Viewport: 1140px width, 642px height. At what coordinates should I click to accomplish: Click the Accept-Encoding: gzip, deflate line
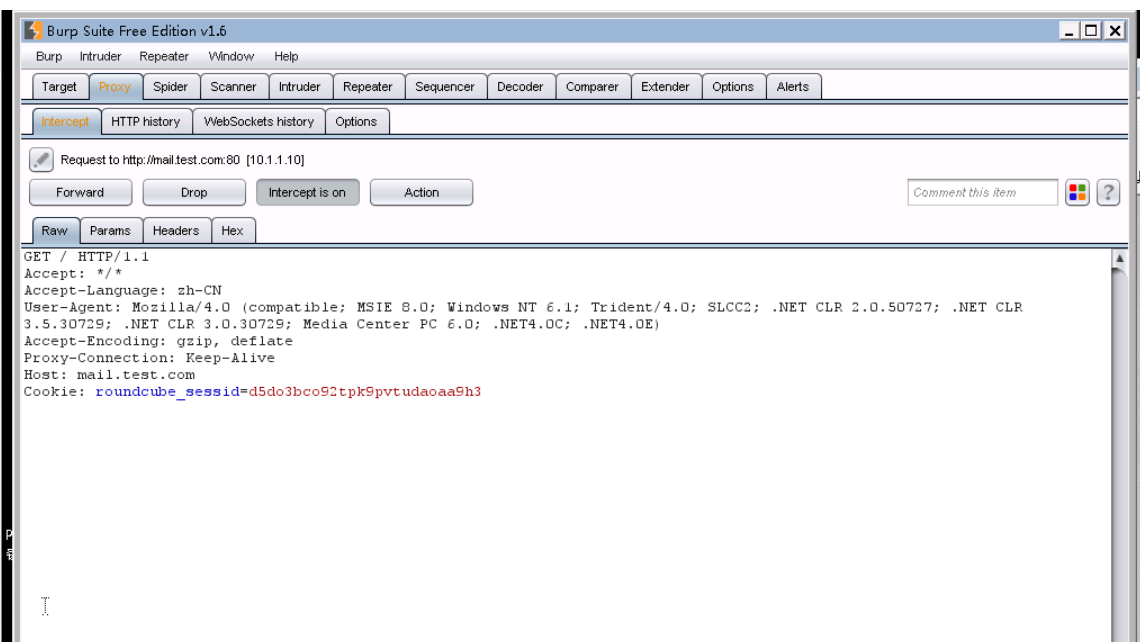158,341
